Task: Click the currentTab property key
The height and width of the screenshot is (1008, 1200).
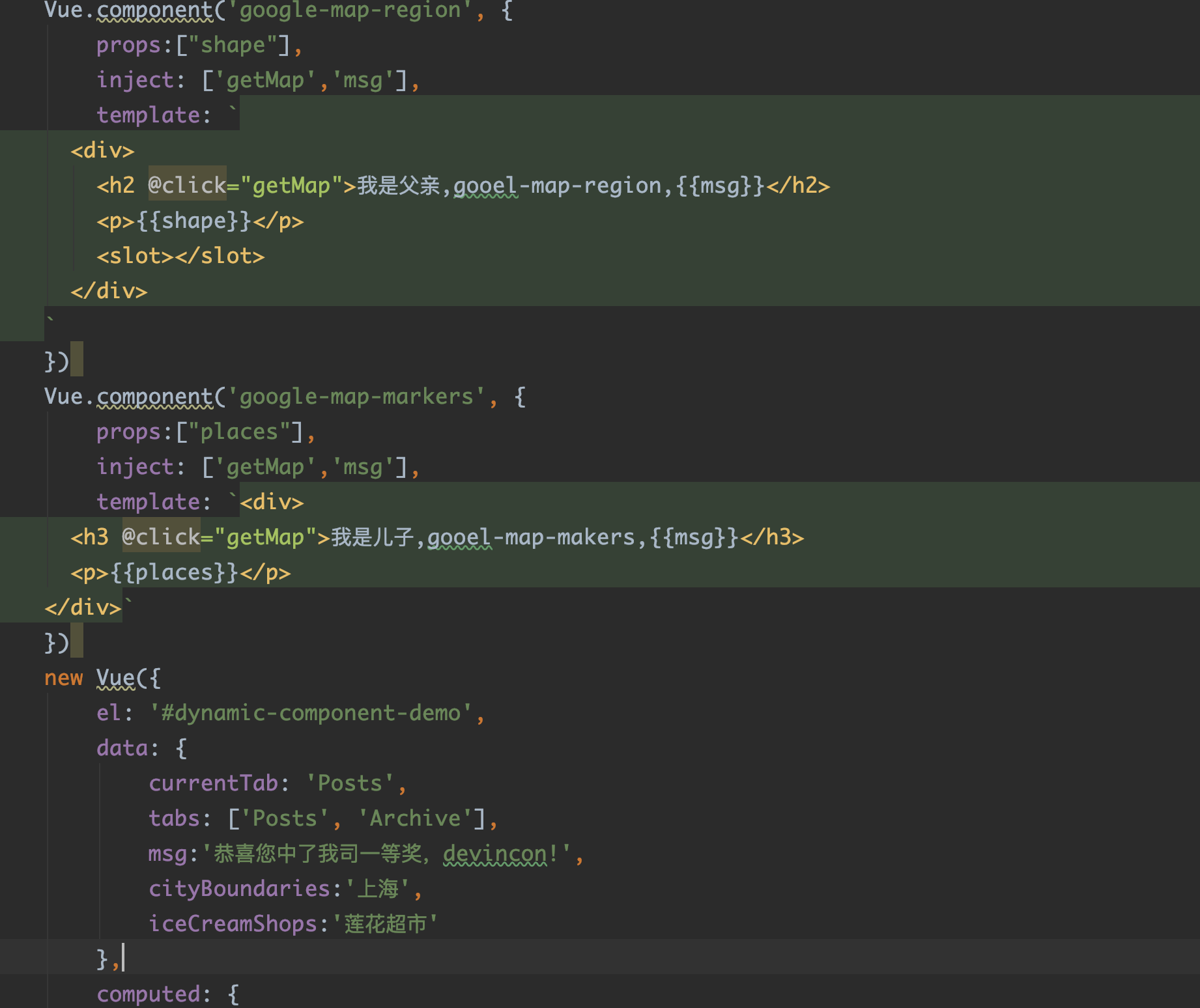Action: pos(213,784)
